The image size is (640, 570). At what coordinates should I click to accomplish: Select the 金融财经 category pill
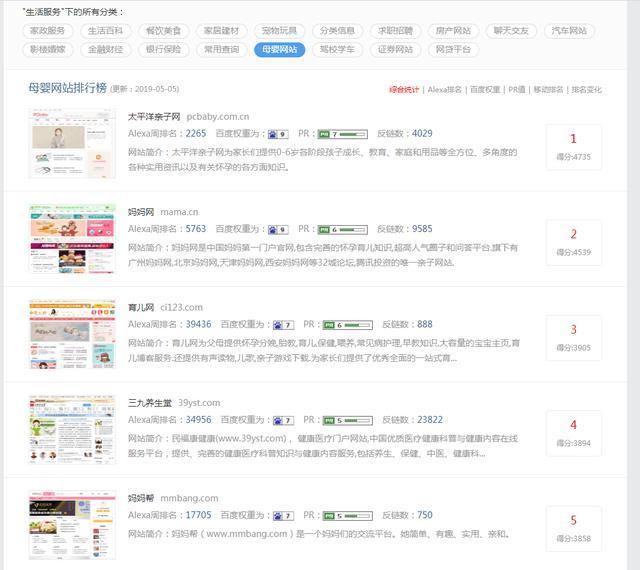pos(105,49)
